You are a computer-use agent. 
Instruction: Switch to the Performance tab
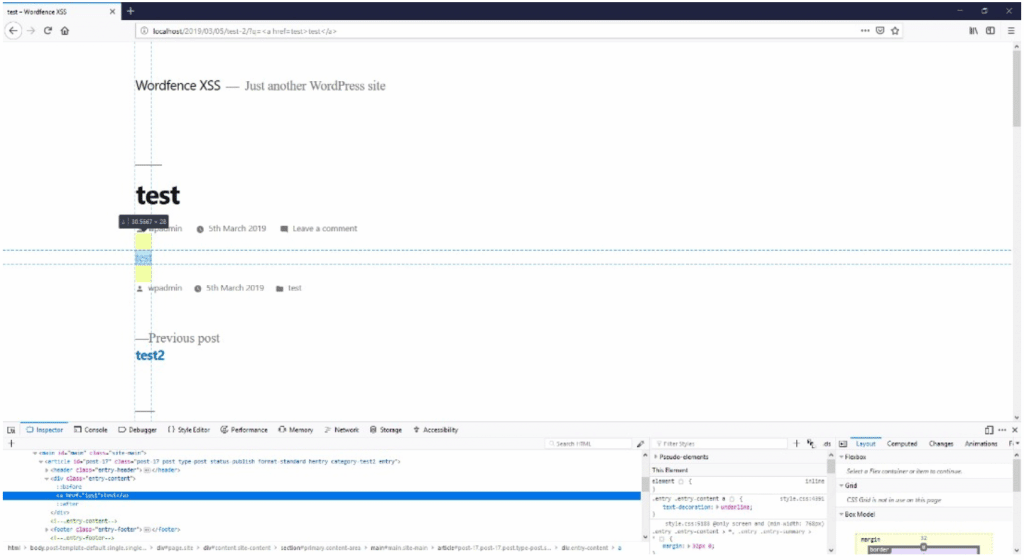(244, 430)
